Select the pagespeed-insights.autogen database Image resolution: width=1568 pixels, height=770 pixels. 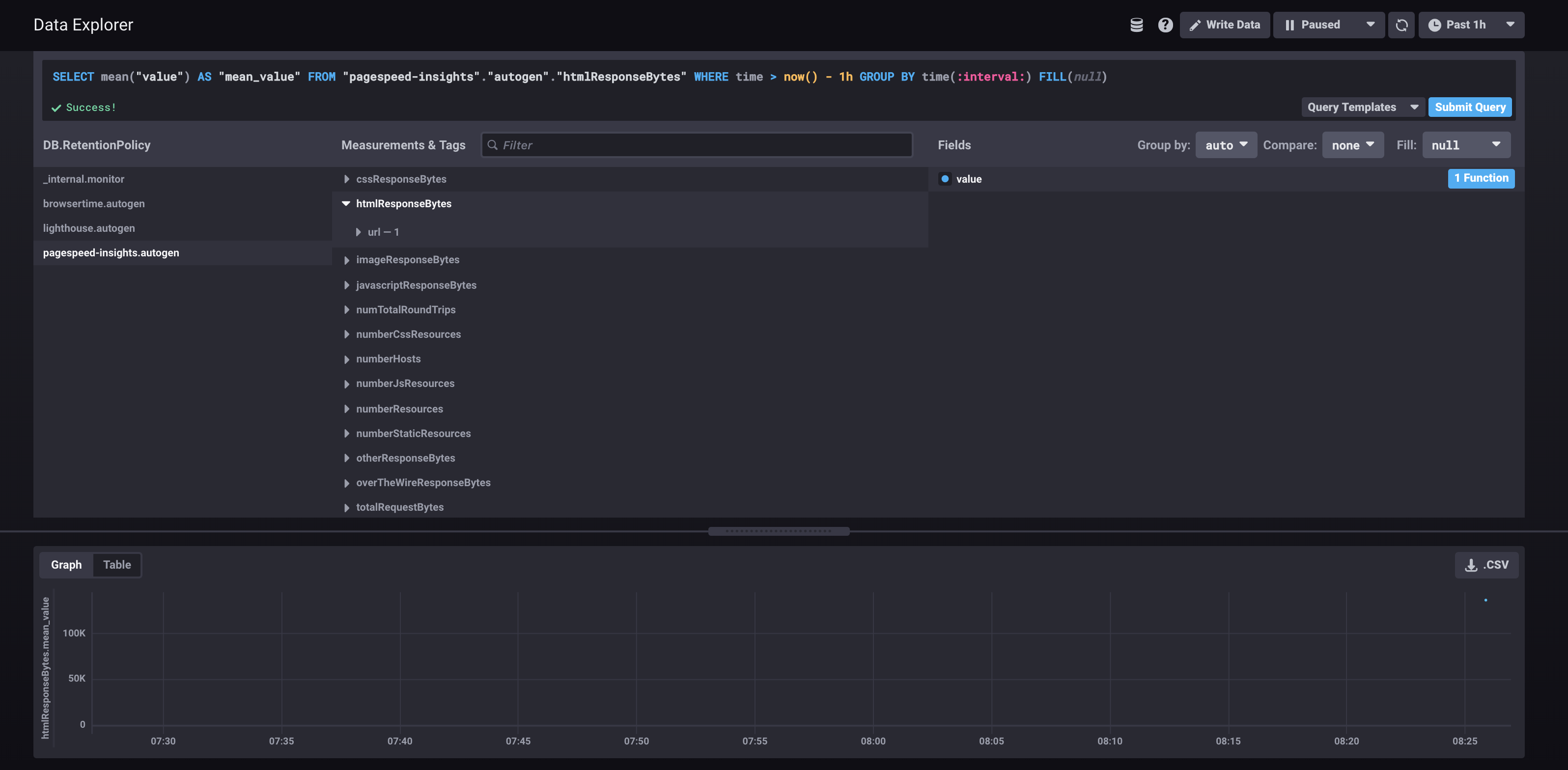click(183, 252)
